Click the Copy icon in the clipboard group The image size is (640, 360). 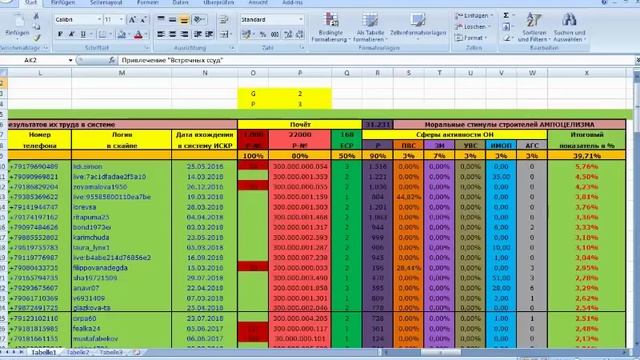tap(36, 27)
